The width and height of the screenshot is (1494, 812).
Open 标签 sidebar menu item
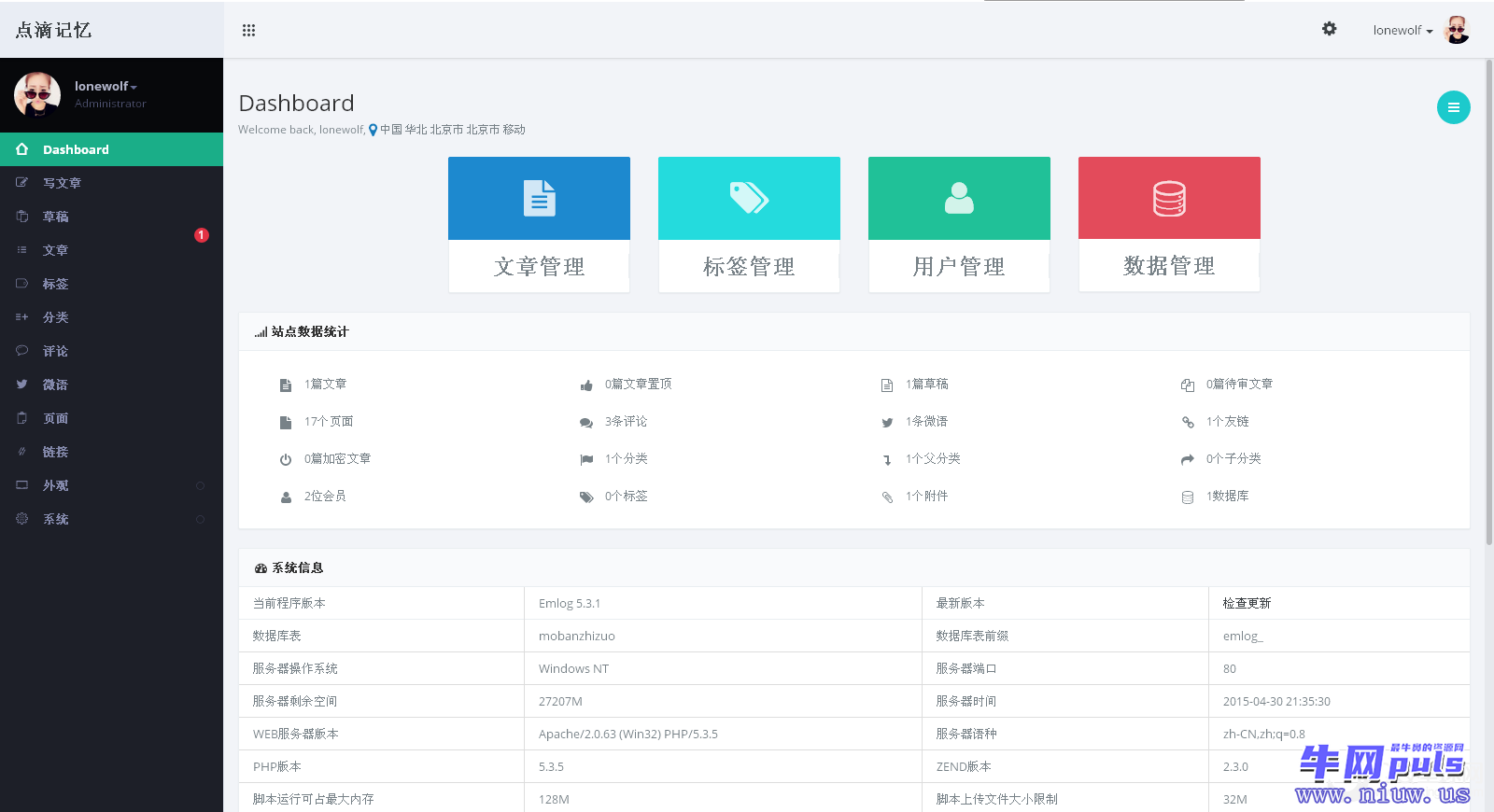pyautogui.click(x=111, y=284)
